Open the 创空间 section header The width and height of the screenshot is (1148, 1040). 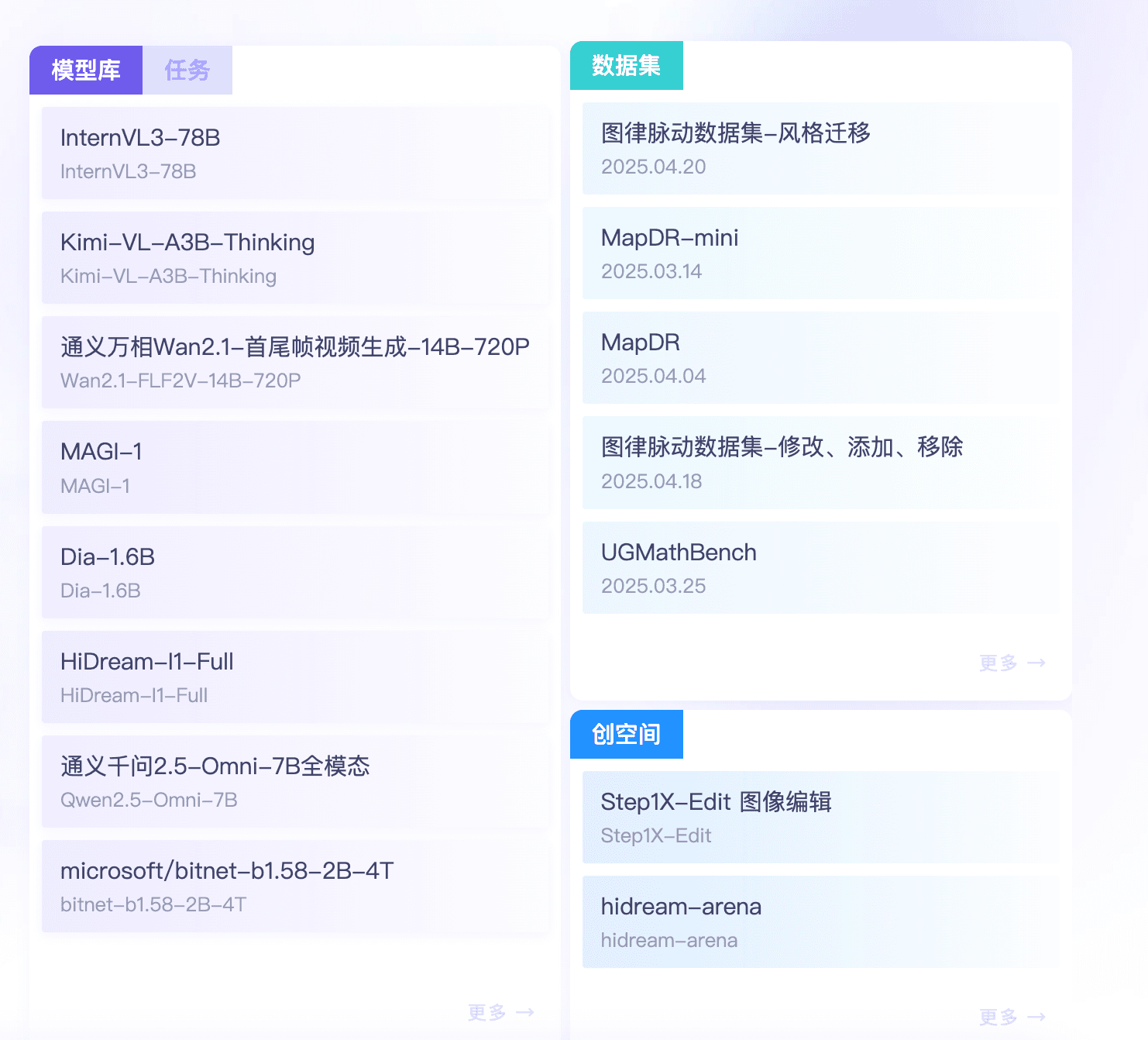627,734
